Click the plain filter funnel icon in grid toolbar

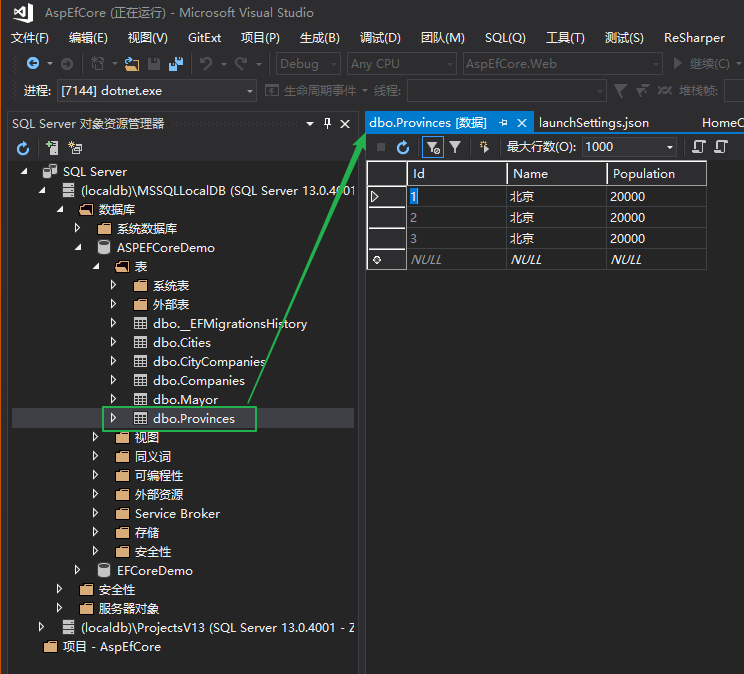tap(455, 147)
